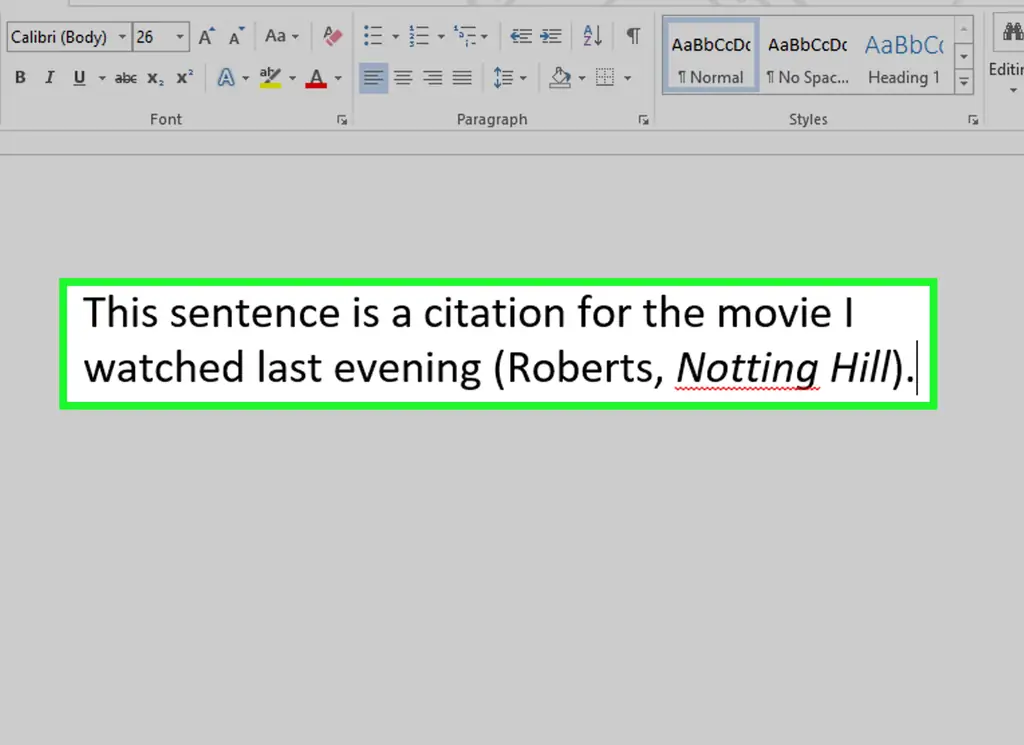Click the Subscript button
The image size is (1024, 745).
click(x=155, y=78)
